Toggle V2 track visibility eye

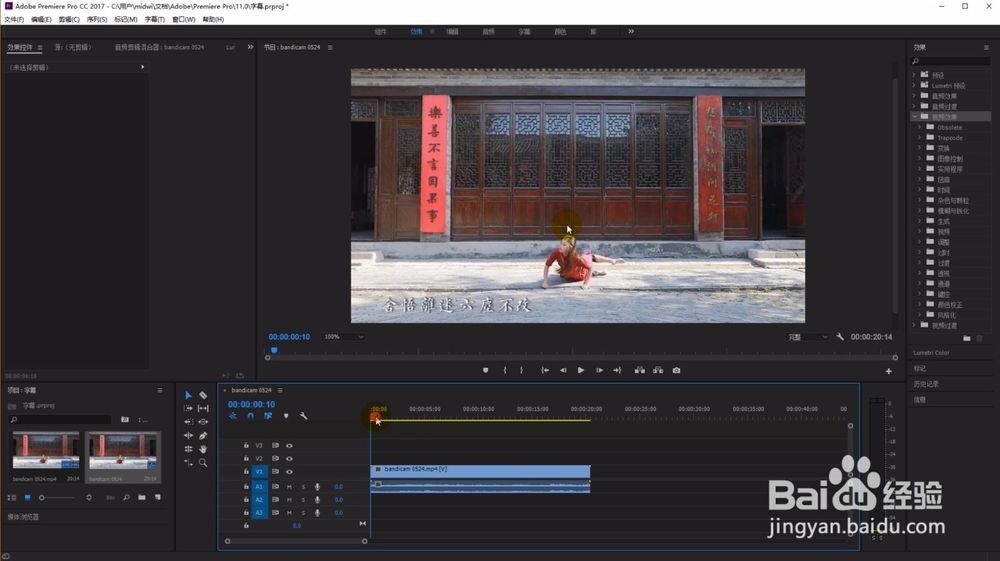point(289,458)
